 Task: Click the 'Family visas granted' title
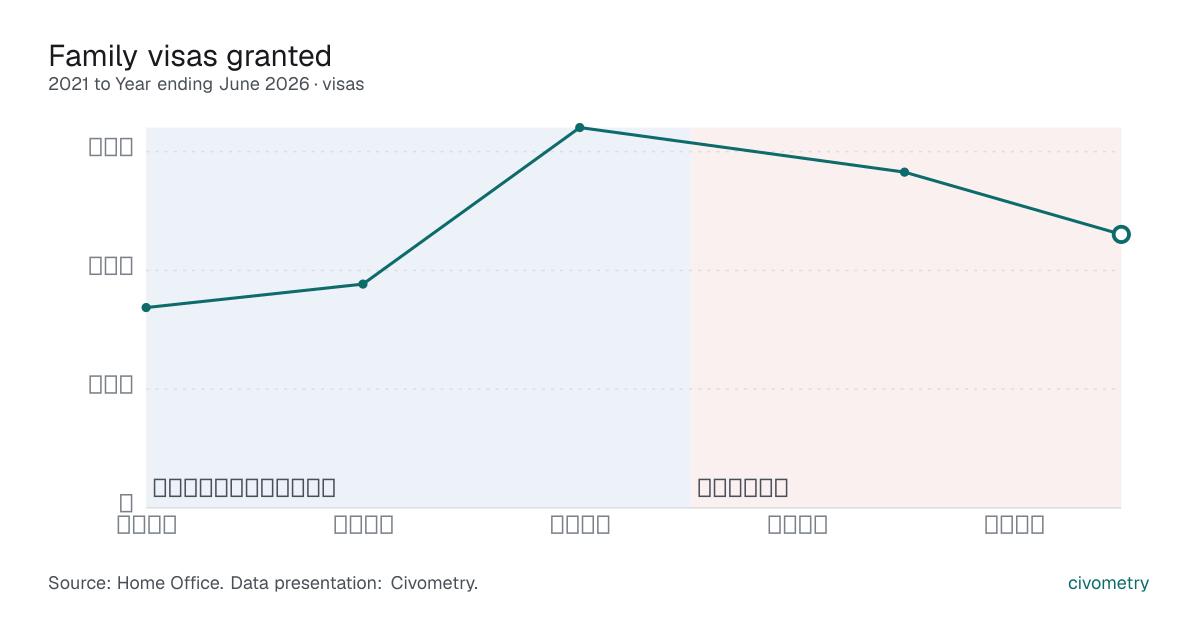coord(189,54)
